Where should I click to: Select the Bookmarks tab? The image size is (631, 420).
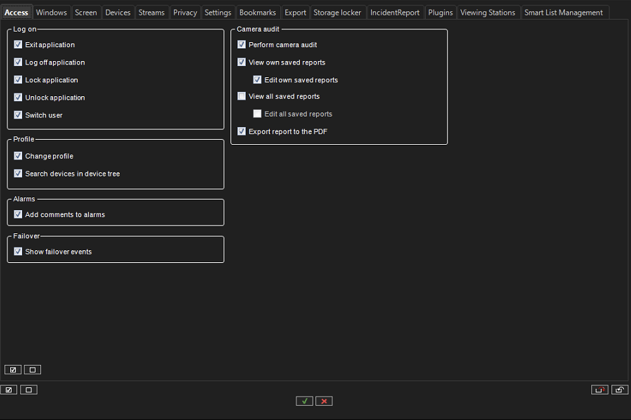(258, 12)
